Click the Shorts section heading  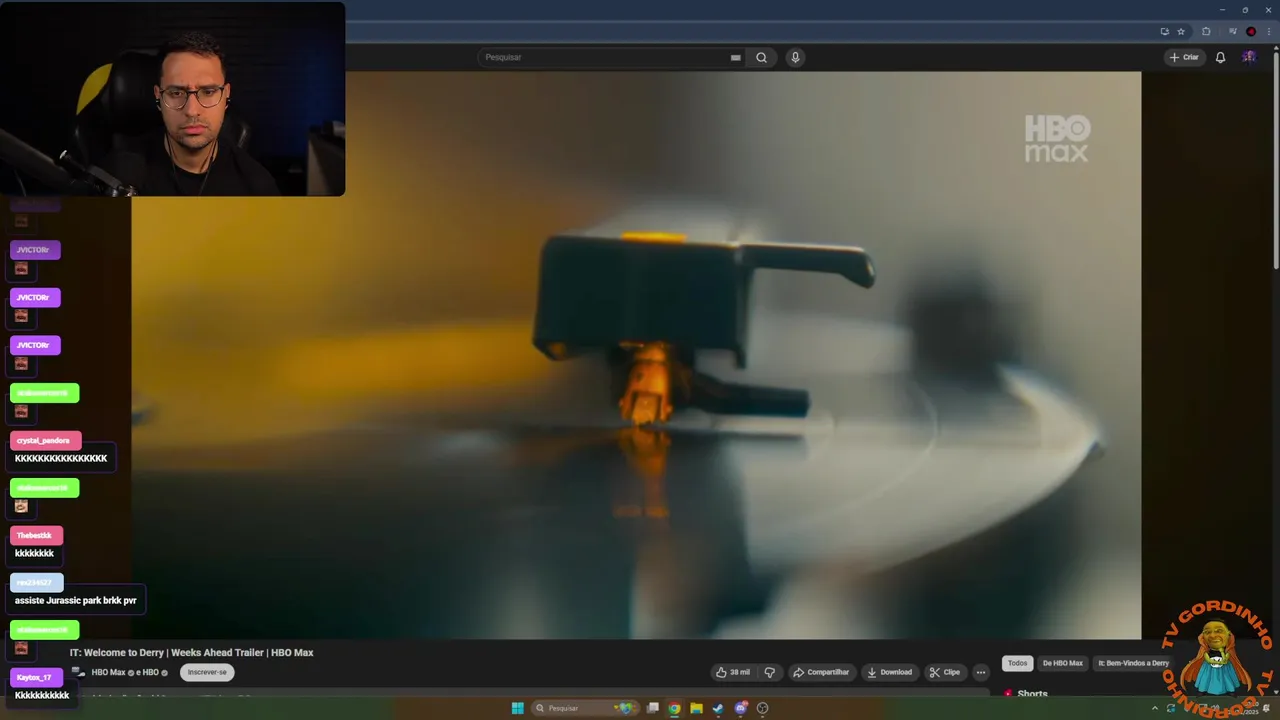coord(1032,693)
